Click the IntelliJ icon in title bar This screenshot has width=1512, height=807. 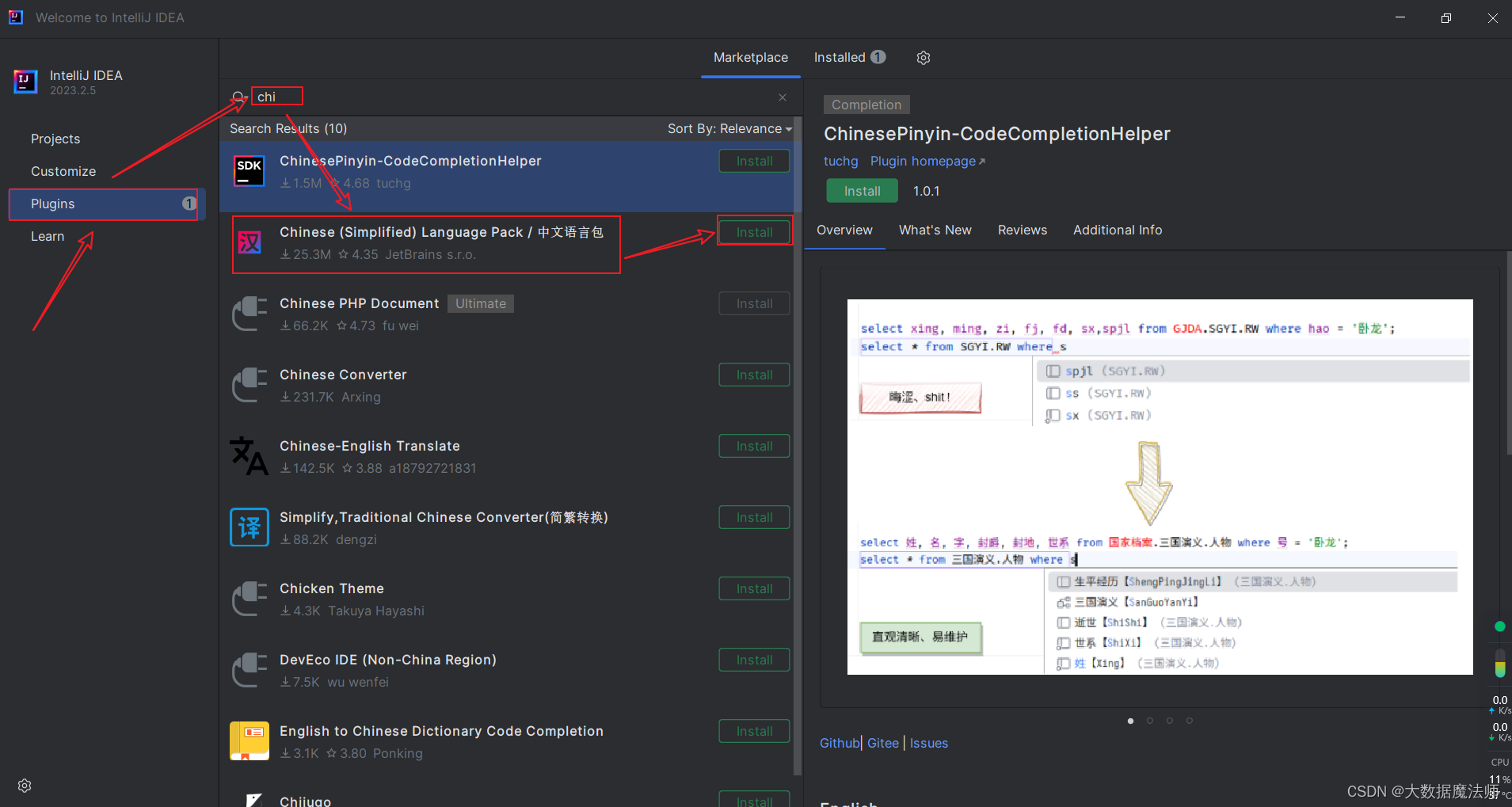(16, 17)
